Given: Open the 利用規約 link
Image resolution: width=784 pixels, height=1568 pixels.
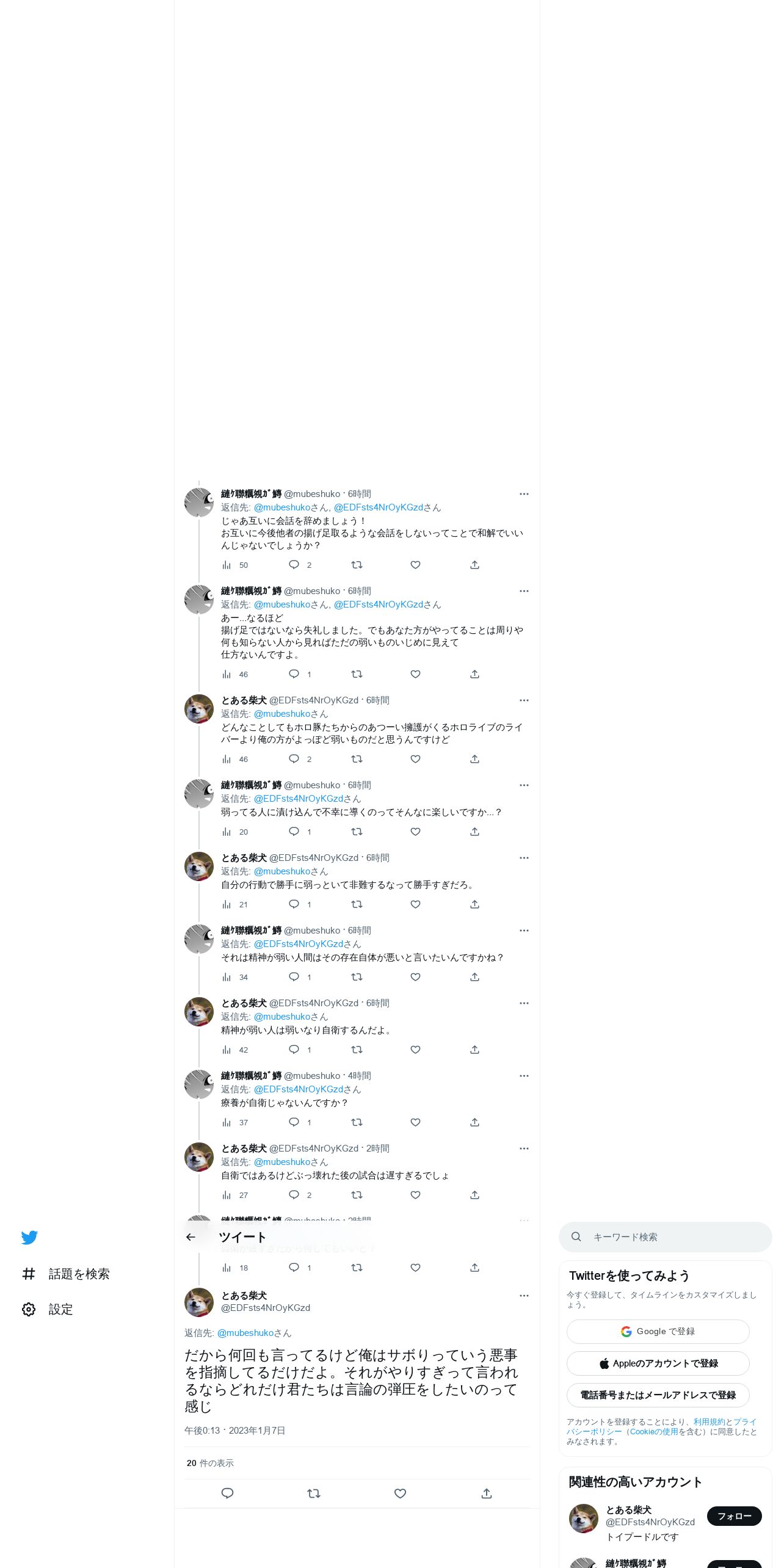Looking at the screenshot, I should 709,1421.
